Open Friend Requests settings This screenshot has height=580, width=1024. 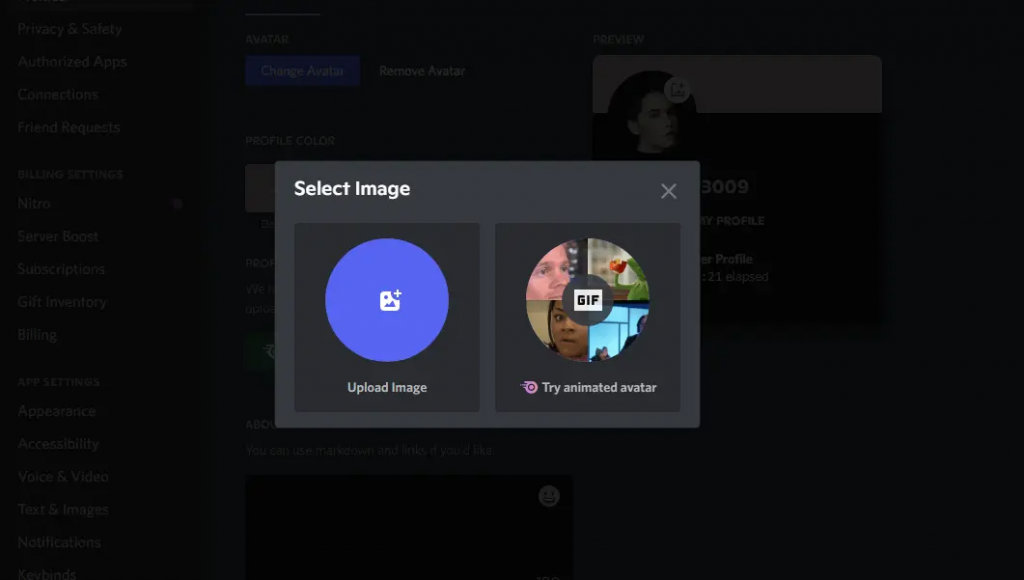(x=69, y=127)
